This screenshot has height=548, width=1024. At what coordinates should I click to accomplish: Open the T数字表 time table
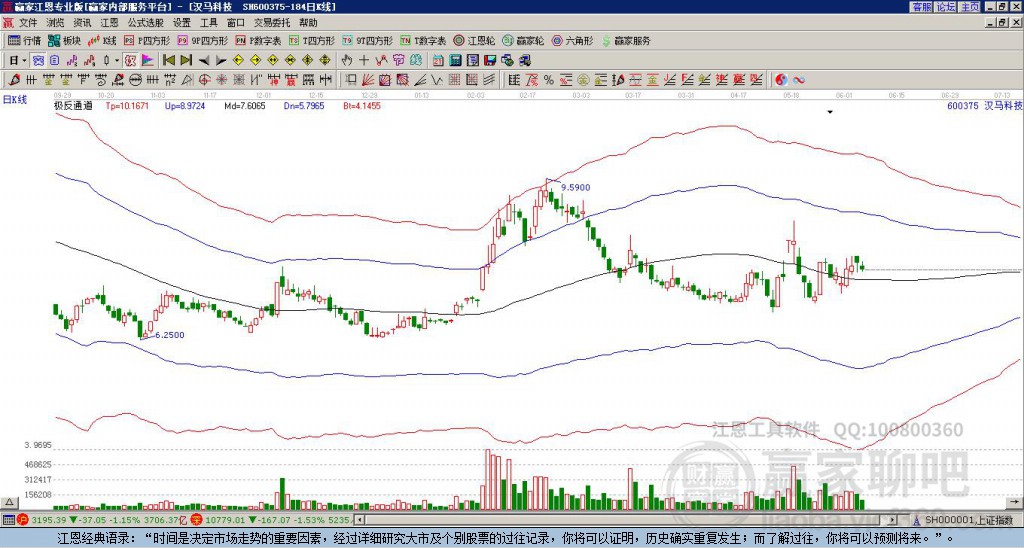click(423, 40)
